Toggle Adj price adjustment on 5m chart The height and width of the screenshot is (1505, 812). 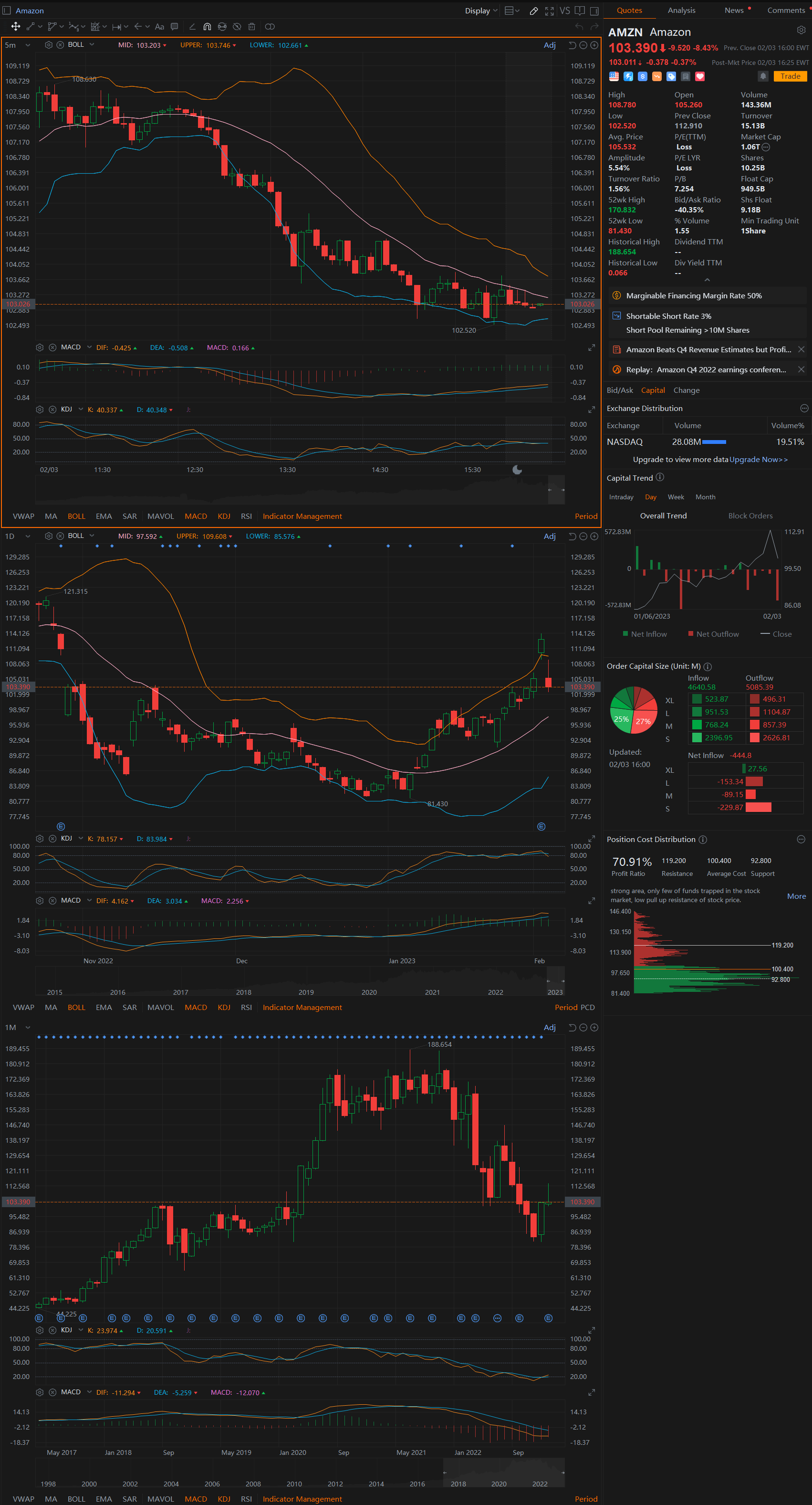pyautogui.click(x=550, y=45)
